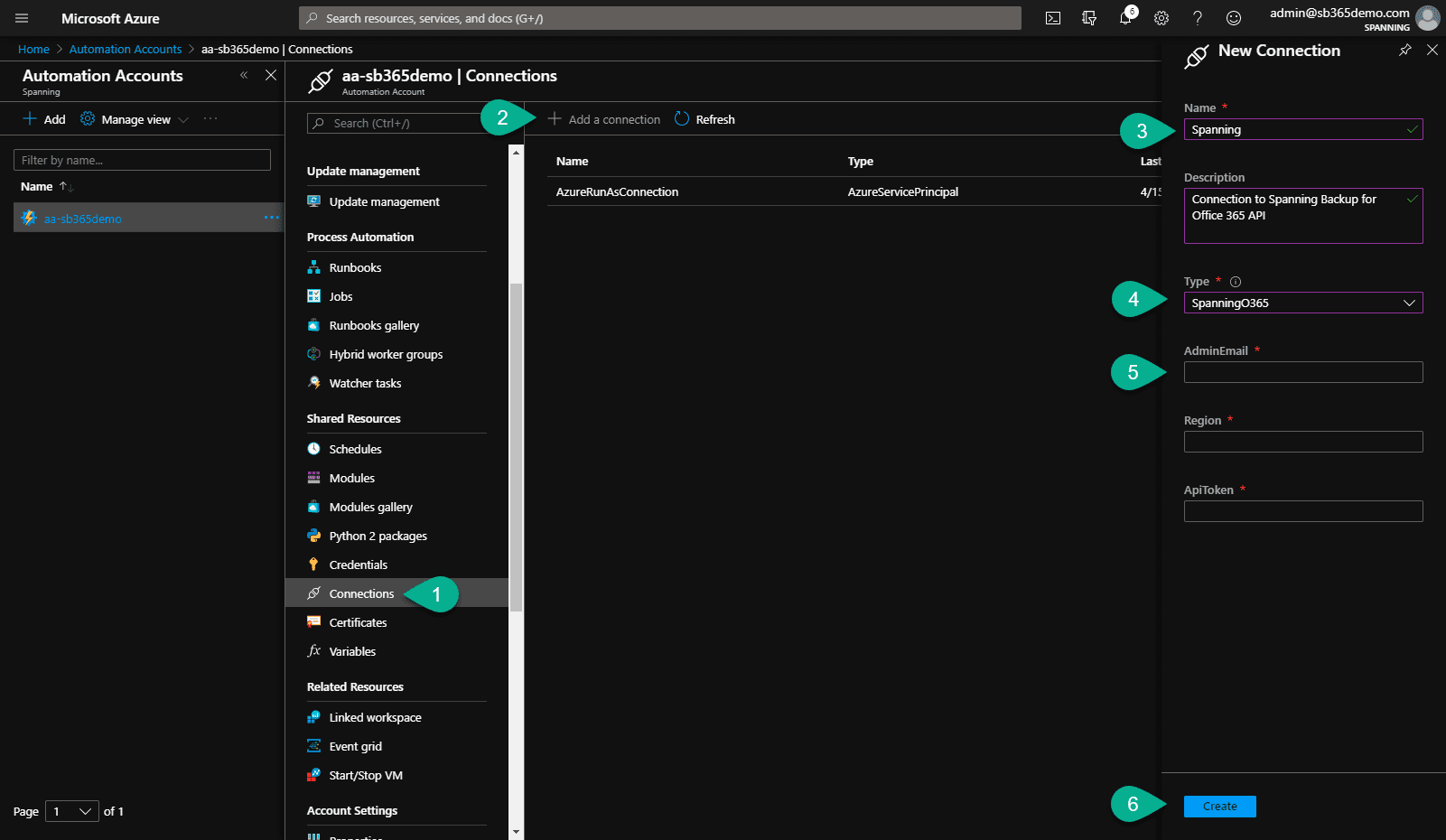Open the Azure portal hamburger menu

22,18
